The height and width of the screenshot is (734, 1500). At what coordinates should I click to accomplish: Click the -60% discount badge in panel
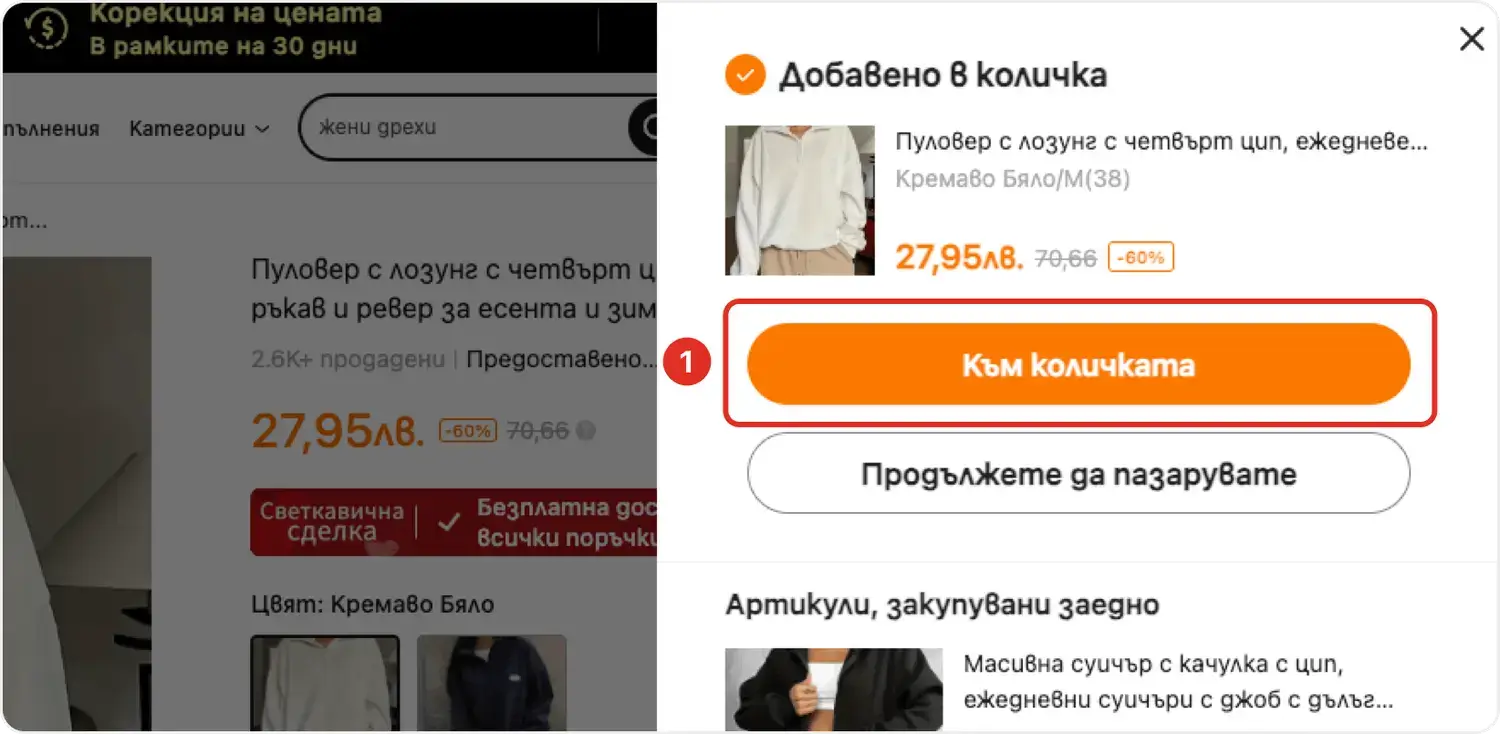[x=1141, y=257]
